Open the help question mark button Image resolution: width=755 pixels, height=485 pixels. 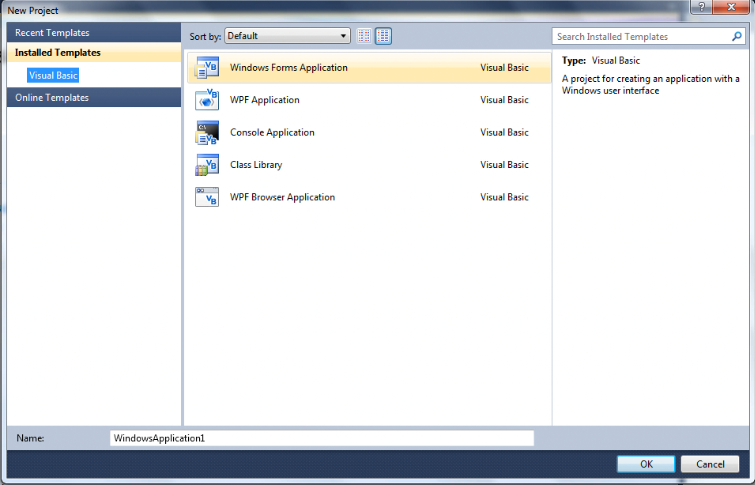tap(702, 7)
